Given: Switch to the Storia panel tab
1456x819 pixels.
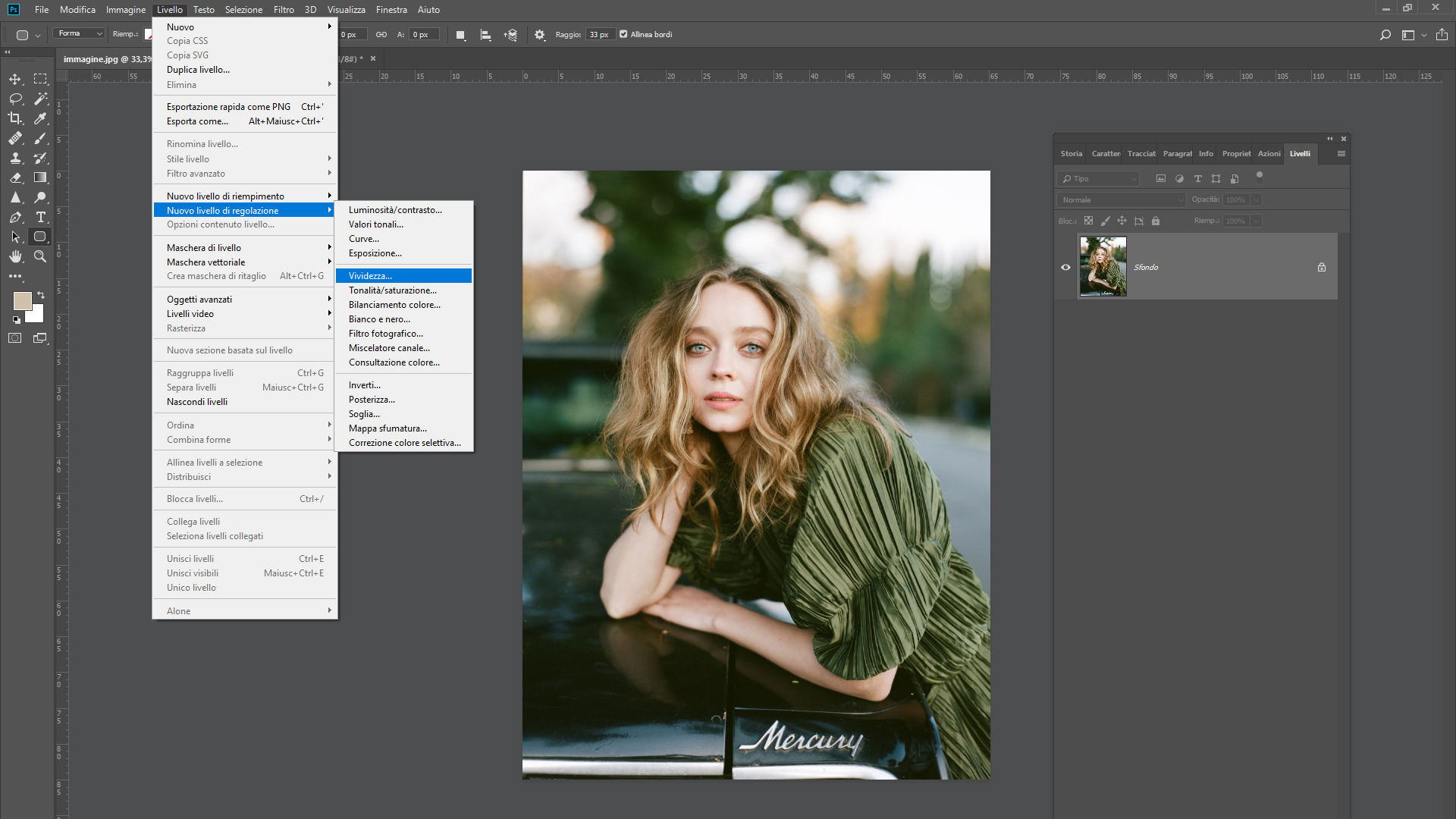Looking at the screenshot, I should [1071, 153].
